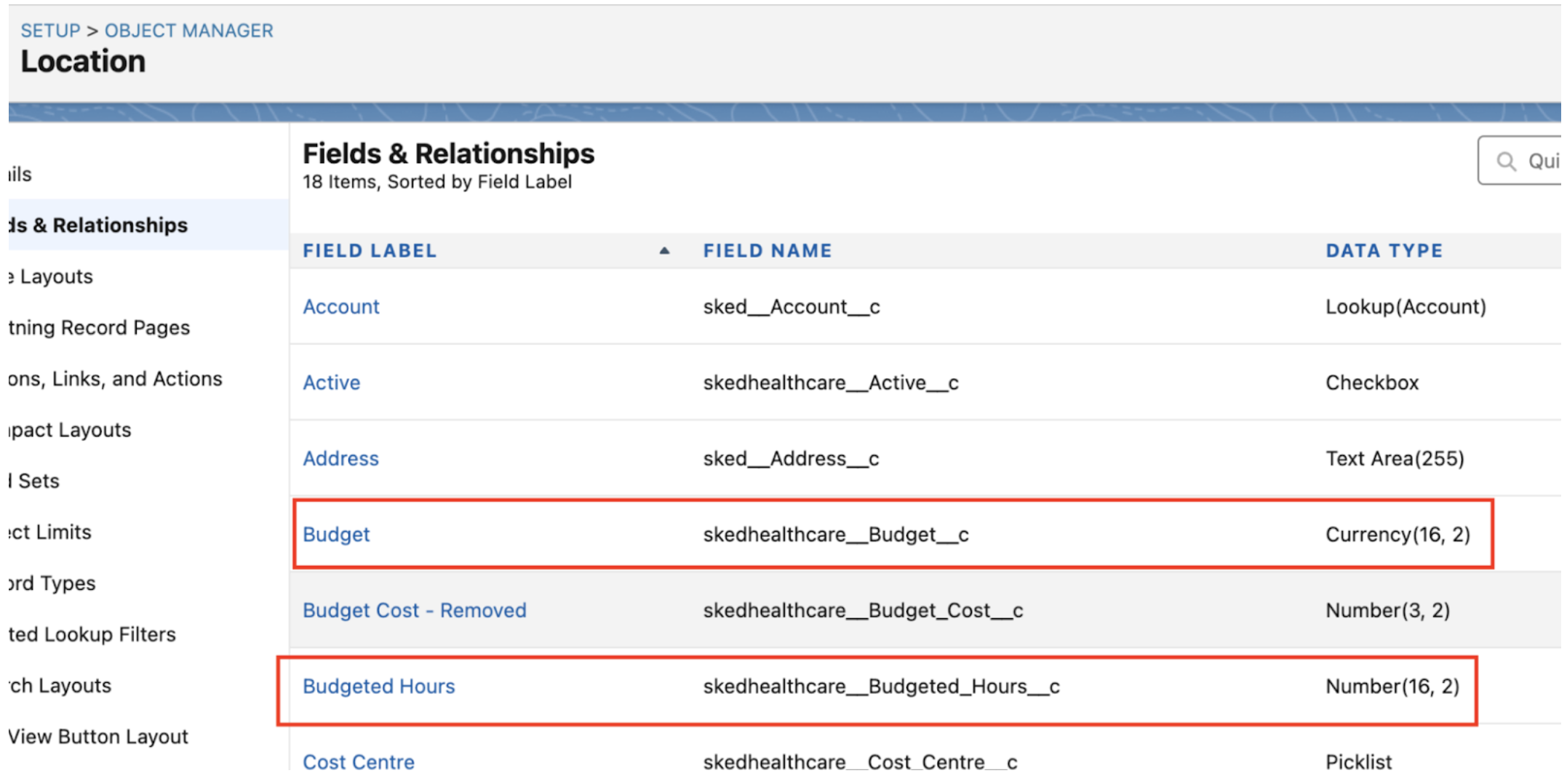Open Buttons, Links, and Actions section
This screenshot has width=1567, height=784.
[x=115, y=379]
